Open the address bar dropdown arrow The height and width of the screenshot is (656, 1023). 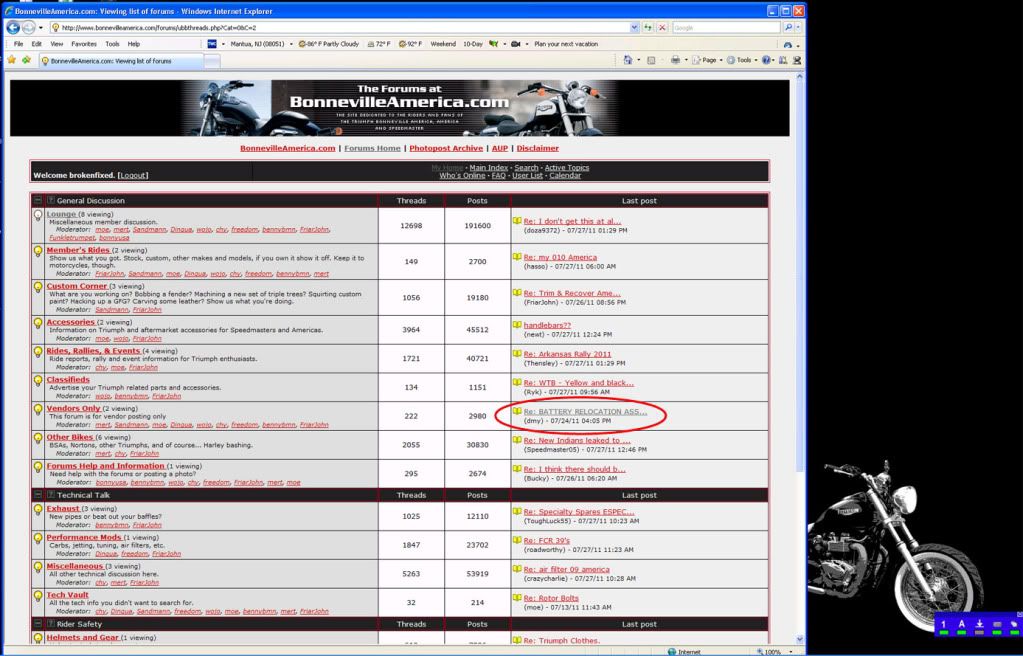pos(636,27)
